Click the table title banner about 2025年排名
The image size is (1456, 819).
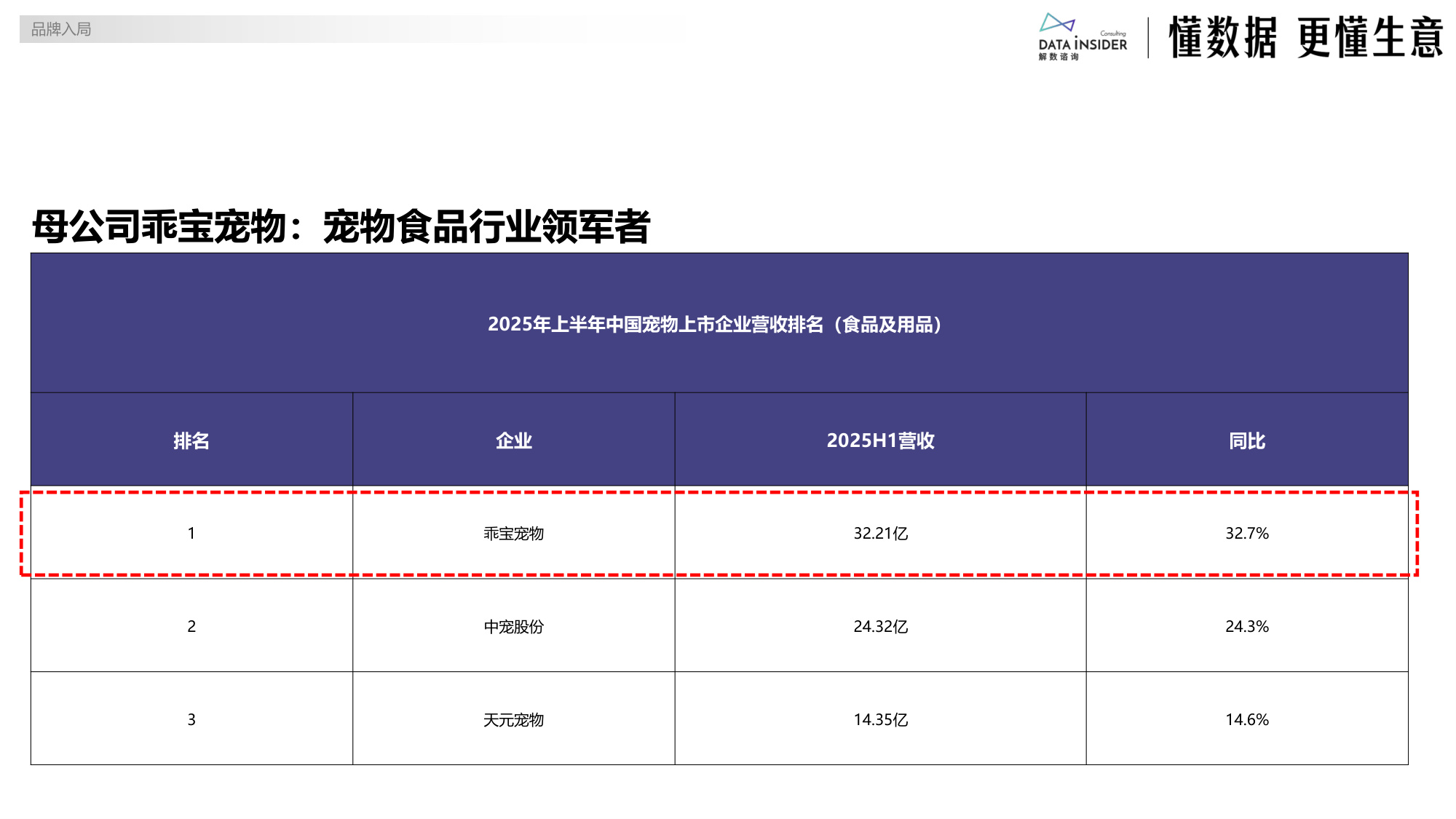tap(717, 322)
